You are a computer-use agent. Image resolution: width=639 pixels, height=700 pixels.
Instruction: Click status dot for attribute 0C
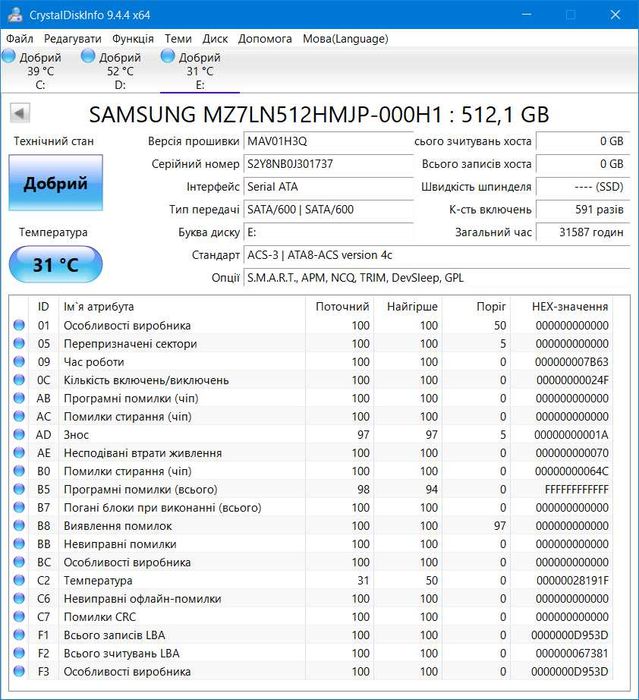point(19,380)
